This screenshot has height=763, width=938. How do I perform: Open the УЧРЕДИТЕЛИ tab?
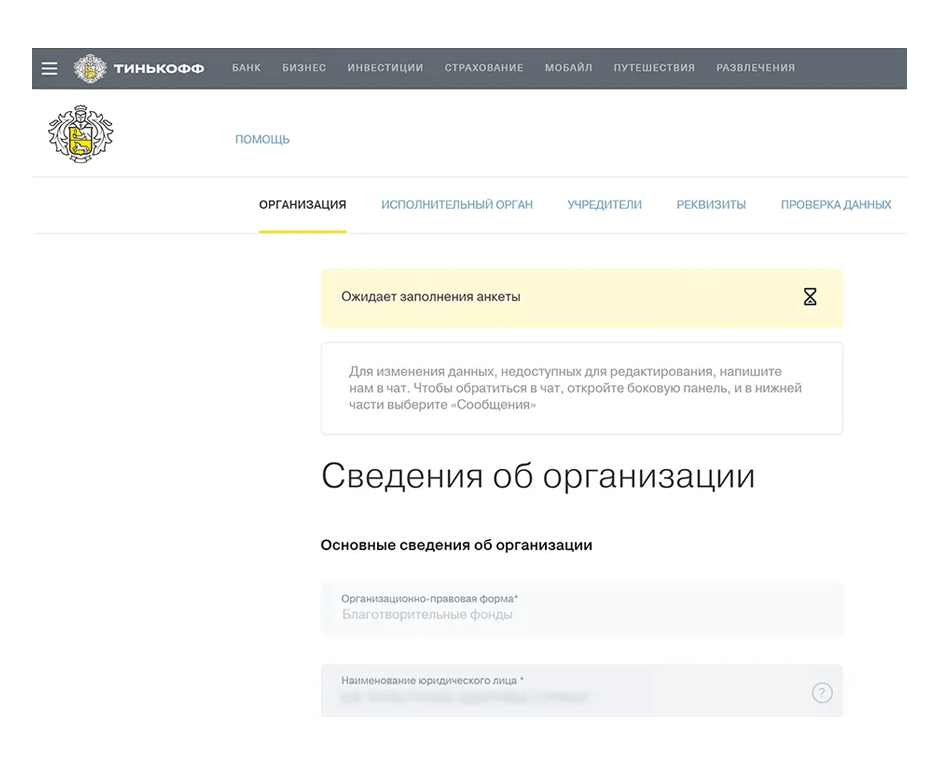(x=604, y=204)
